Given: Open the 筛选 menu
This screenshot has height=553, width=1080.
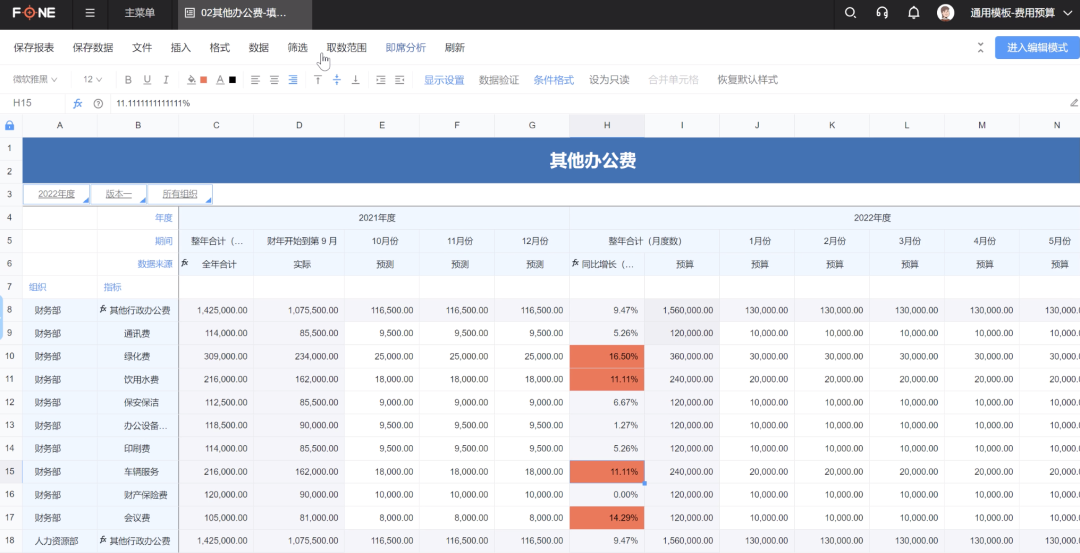Looking at the screenshot, I should [298, 48].
